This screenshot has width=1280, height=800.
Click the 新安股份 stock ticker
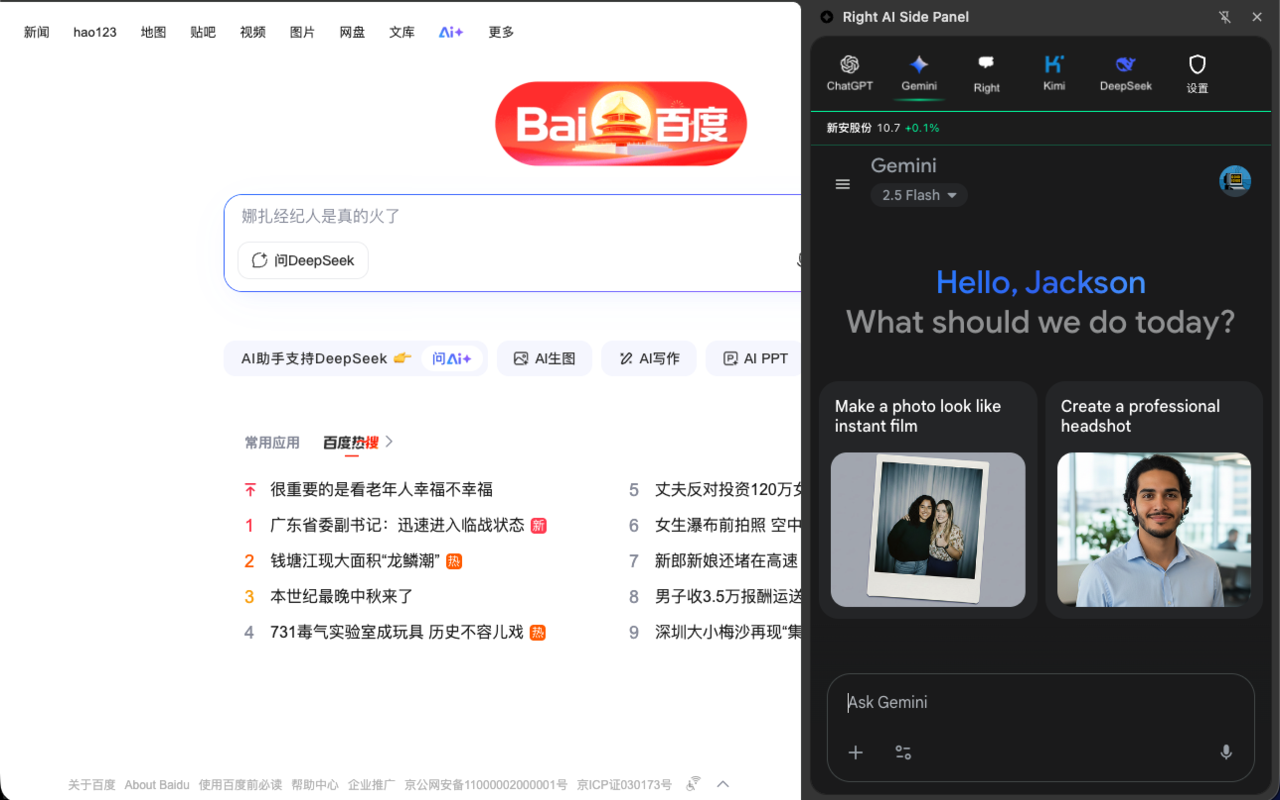[883, 128]
